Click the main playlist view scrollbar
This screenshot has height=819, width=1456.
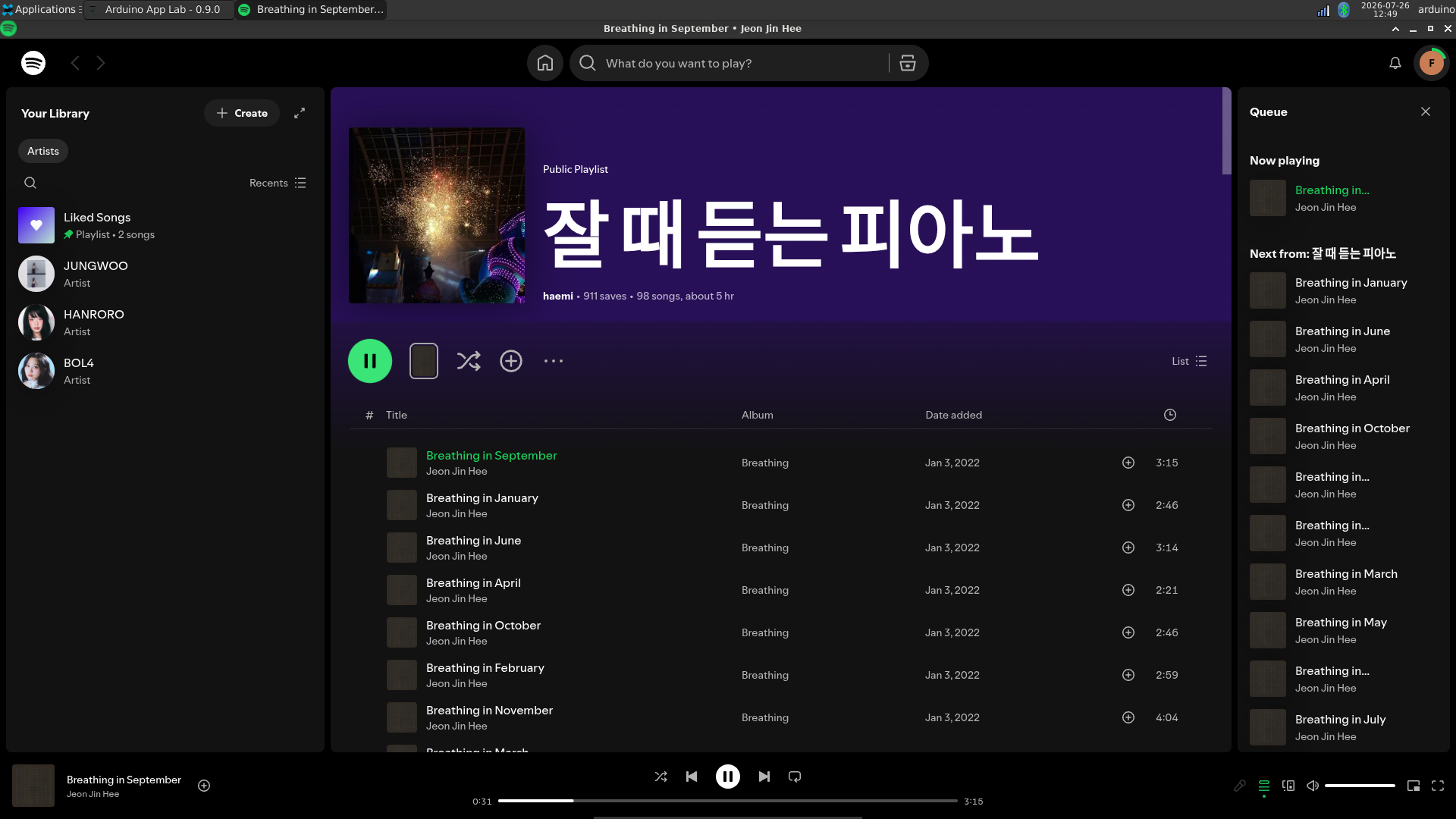coord(1227,131)
